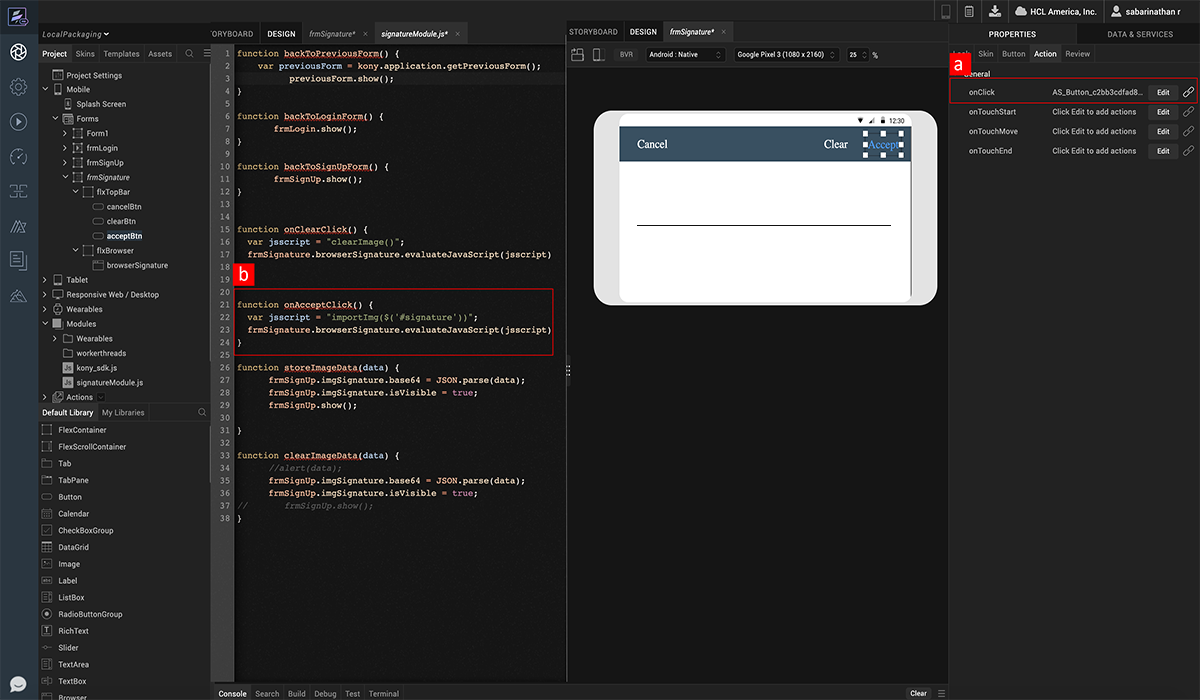Search the widget library via magnifier icon
Viewport: 1200px width, 700px height.
[202, 412]
